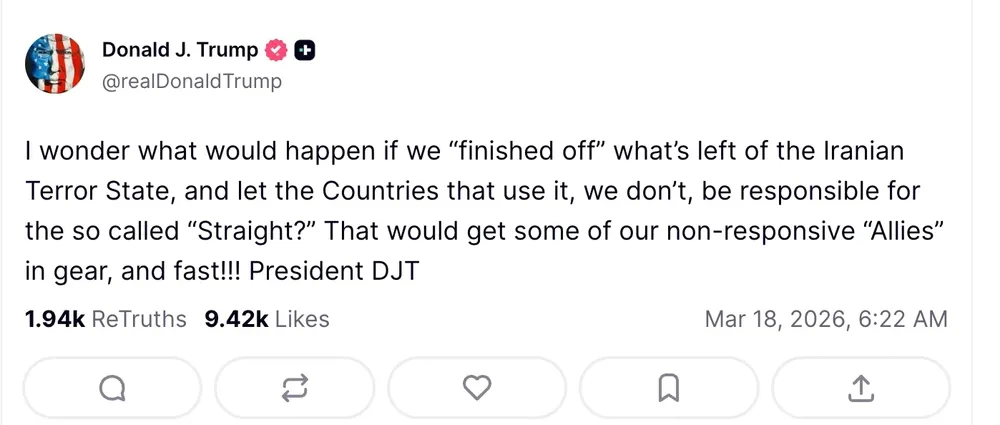ReTruth this post using the arrows icon

[294, 387]
